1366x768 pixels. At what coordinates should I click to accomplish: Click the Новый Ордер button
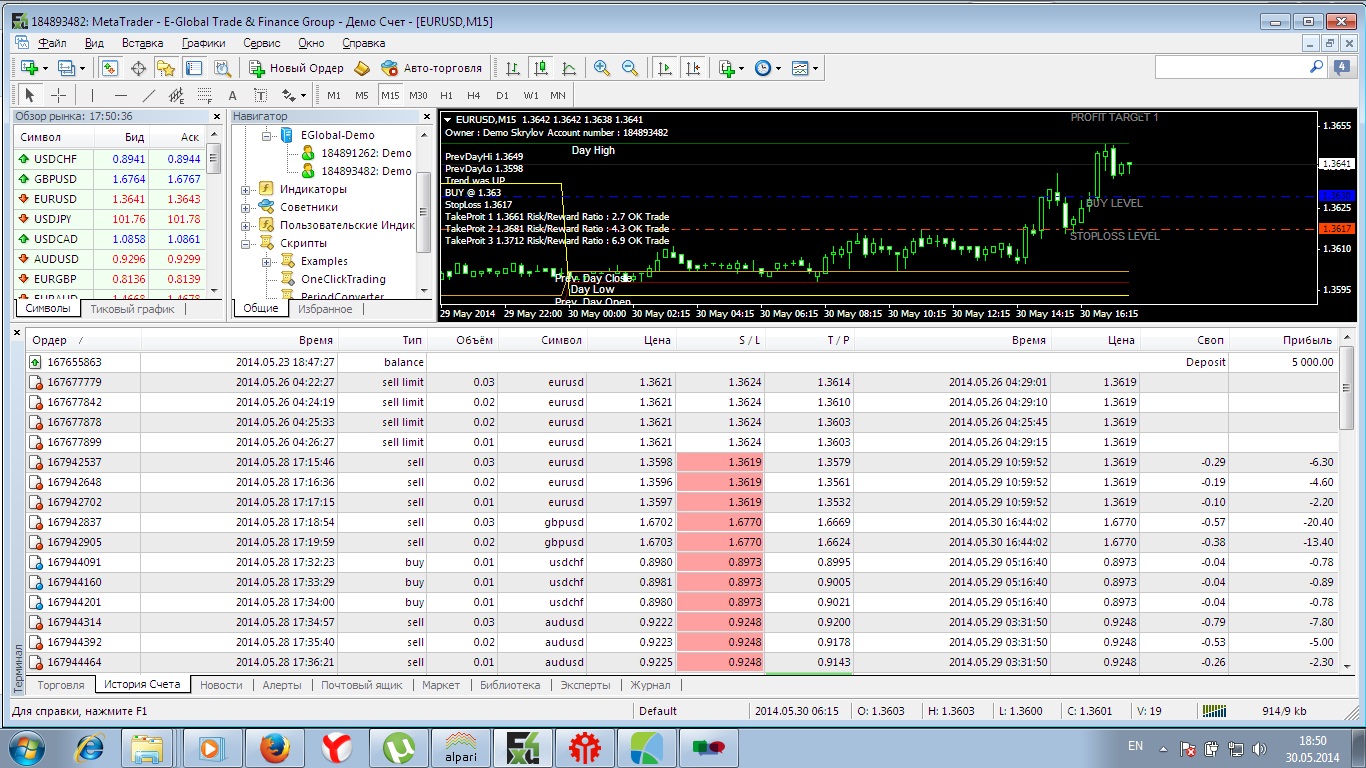[296, 68]
